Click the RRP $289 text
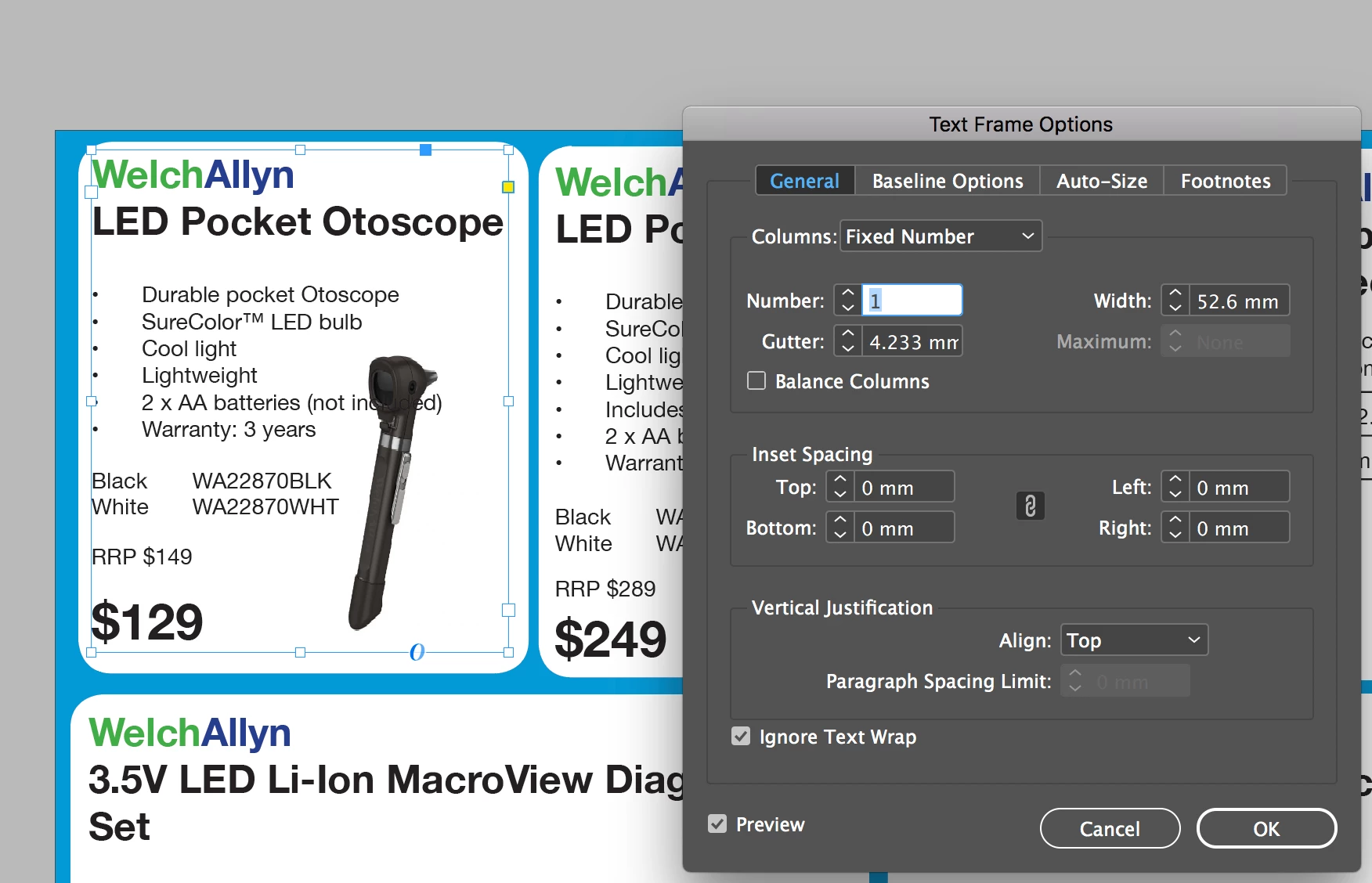This screenshot has height=883, width=1372. [605, 589]
